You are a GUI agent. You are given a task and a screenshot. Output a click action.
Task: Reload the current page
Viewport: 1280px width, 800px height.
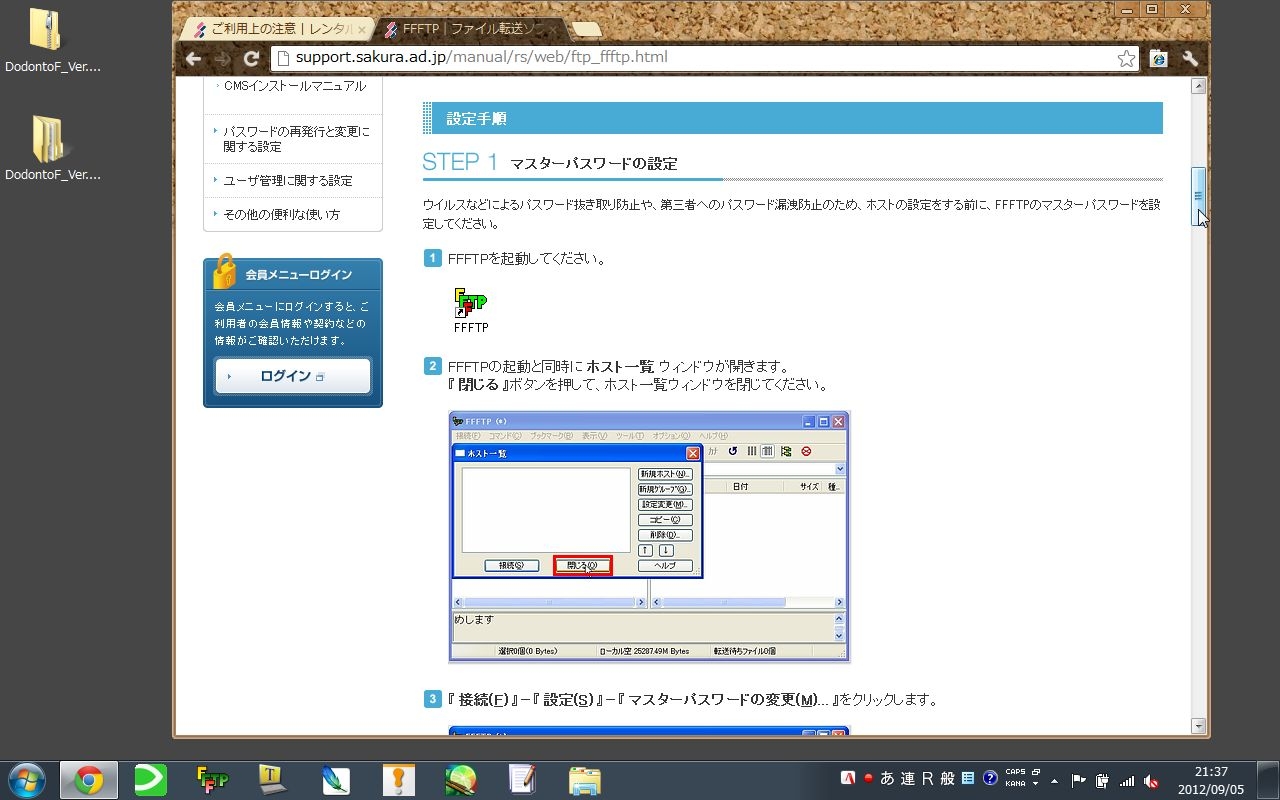(x=251, y=58)
